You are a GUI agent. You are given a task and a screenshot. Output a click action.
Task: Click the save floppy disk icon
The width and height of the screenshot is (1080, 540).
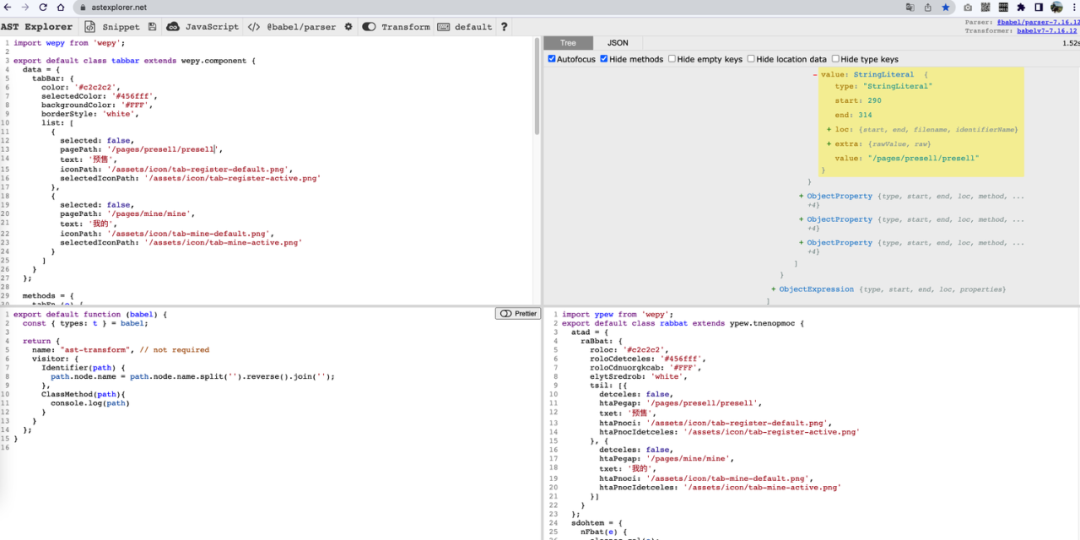(152, 27)
